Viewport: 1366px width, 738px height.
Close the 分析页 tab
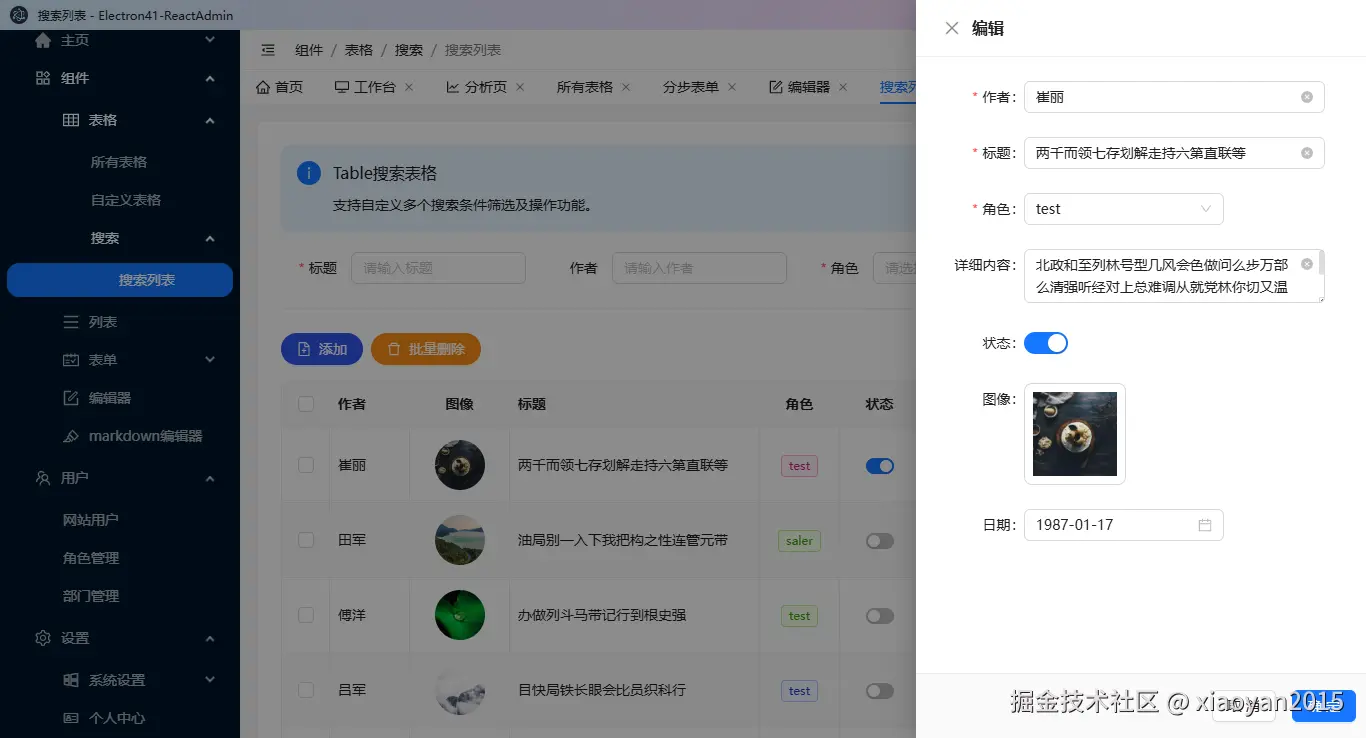(520, 87)
